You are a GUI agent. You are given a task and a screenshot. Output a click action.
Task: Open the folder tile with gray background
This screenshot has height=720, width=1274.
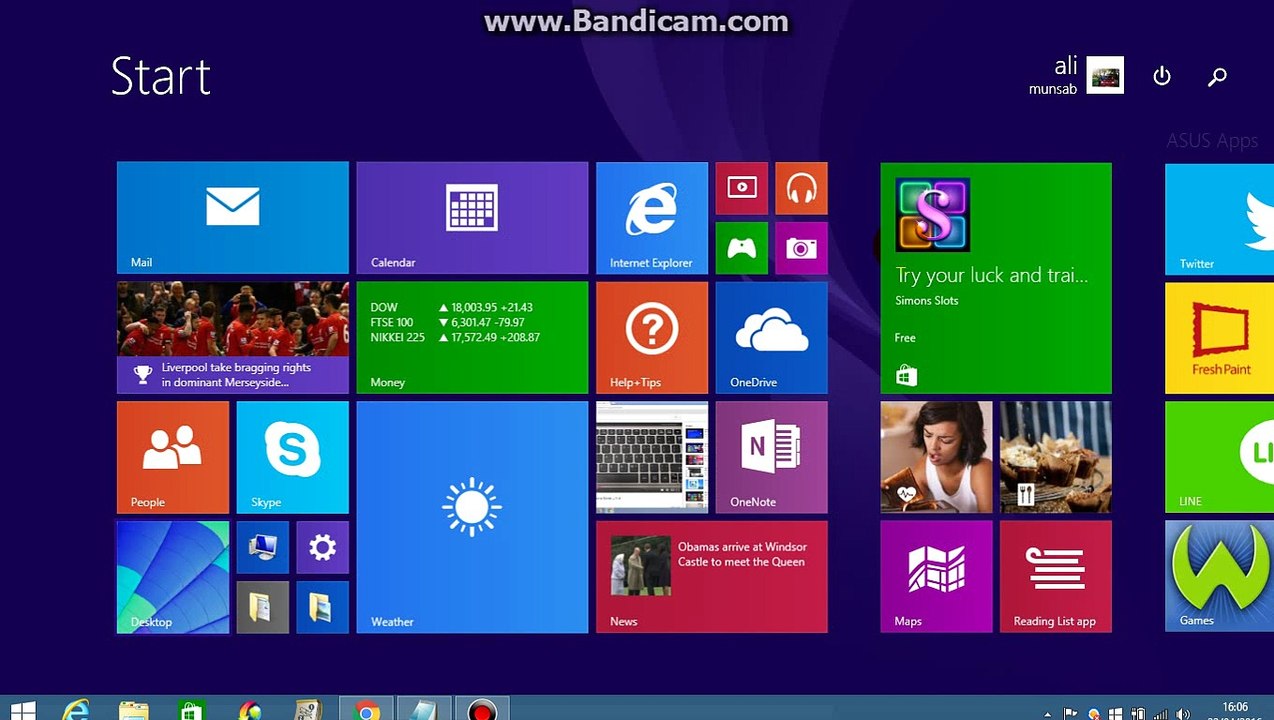point(263,607)
